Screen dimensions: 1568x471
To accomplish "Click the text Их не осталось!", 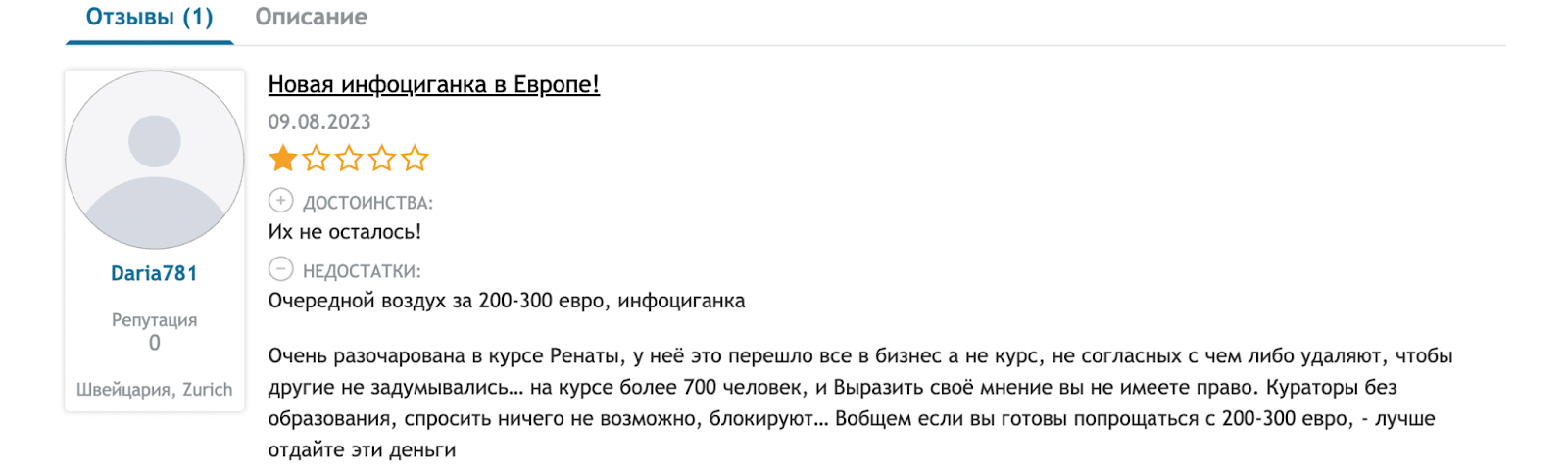I will click(x=345, y=232).
